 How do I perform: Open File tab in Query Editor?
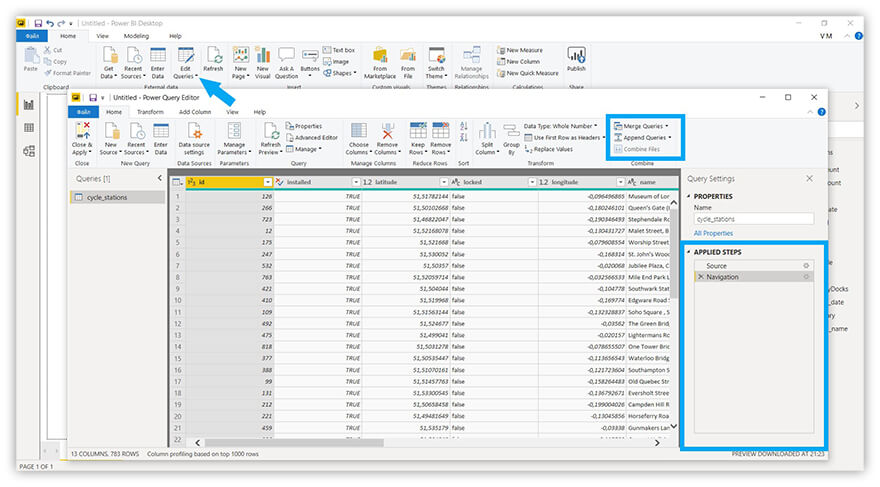(x=84, y=112)
